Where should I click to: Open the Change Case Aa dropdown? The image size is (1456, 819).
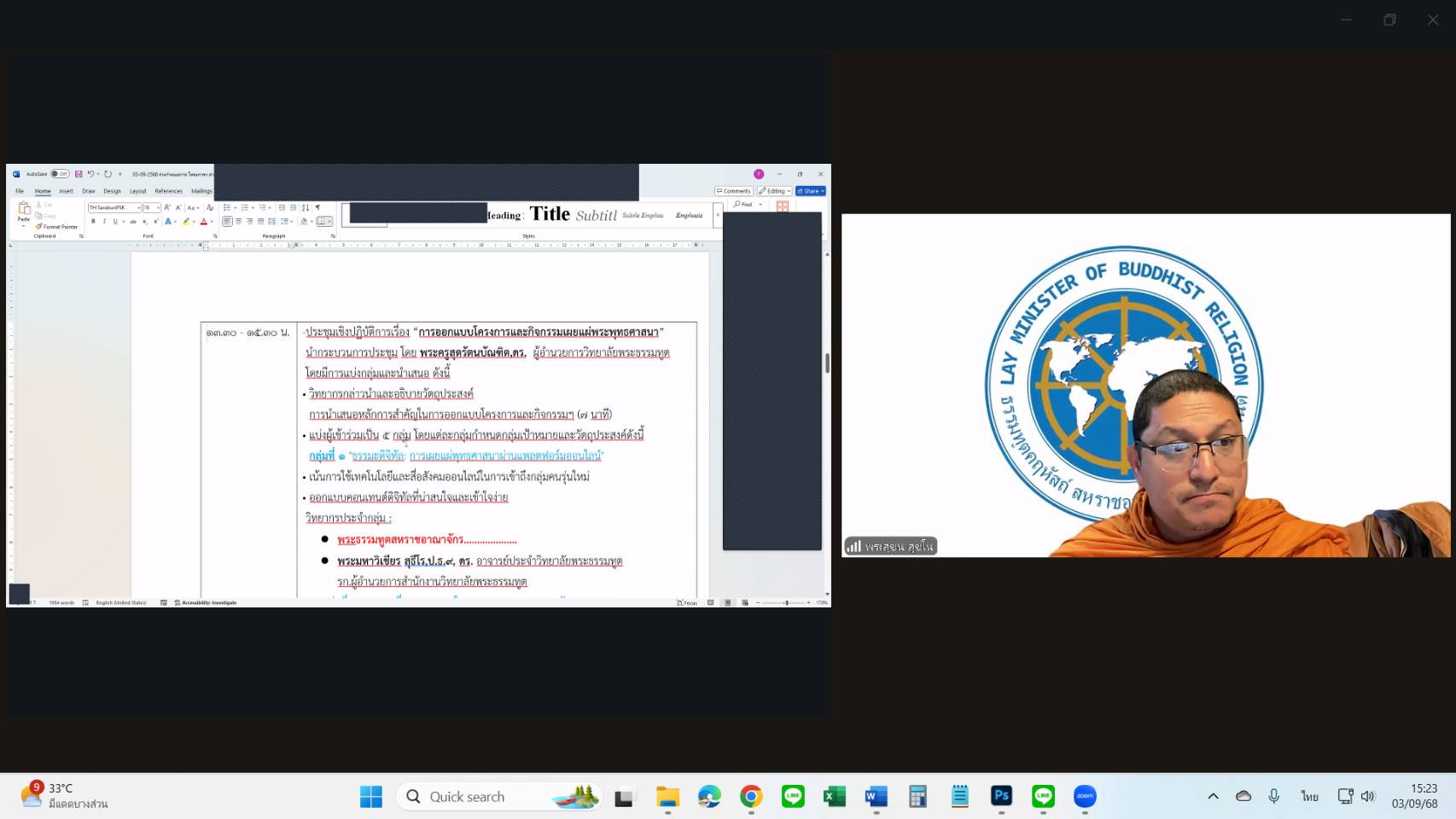[x=193, y=207]
